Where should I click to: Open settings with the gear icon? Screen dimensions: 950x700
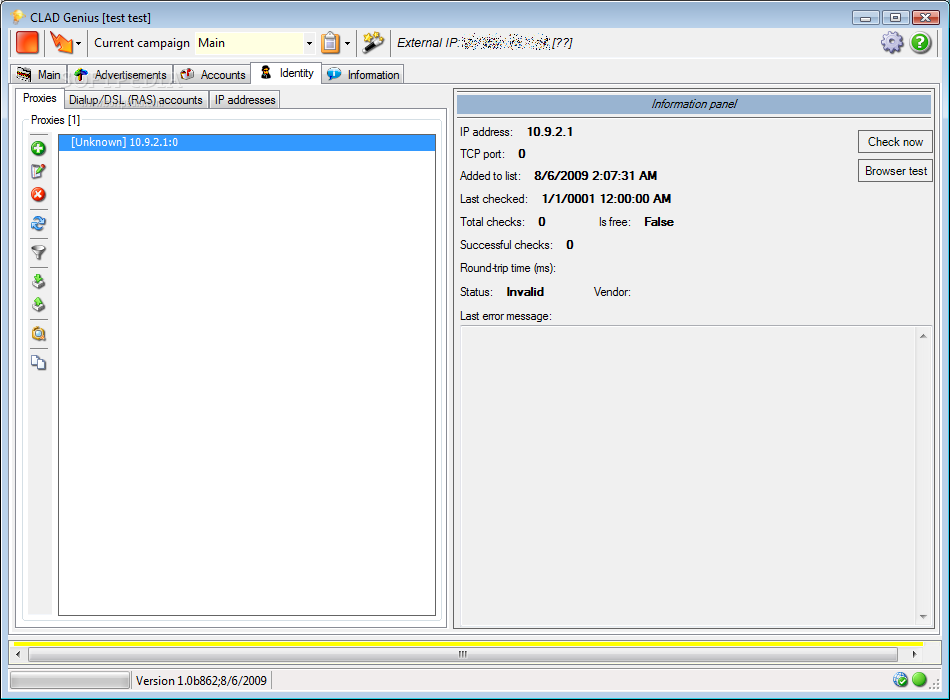[x=892, y=42]
